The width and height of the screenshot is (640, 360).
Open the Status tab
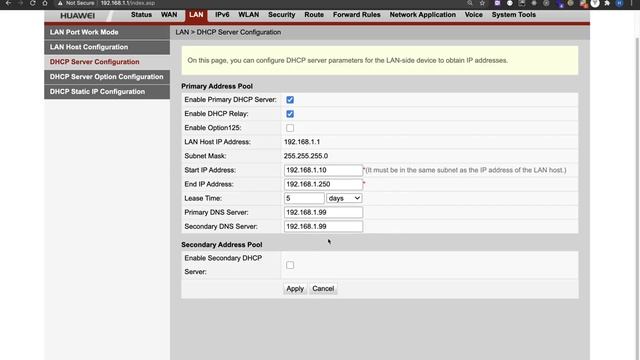(141, 15)
